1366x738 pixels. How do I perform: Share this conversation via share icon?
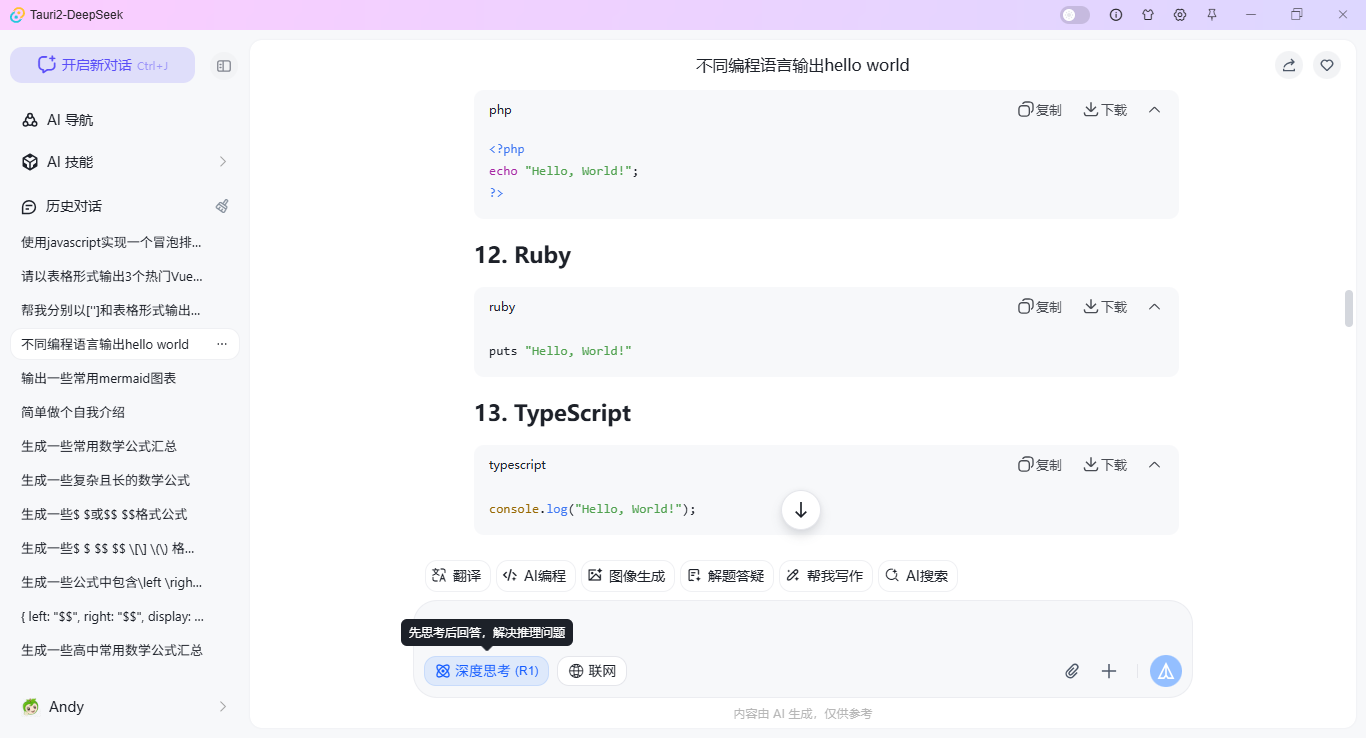(1289, 65)
